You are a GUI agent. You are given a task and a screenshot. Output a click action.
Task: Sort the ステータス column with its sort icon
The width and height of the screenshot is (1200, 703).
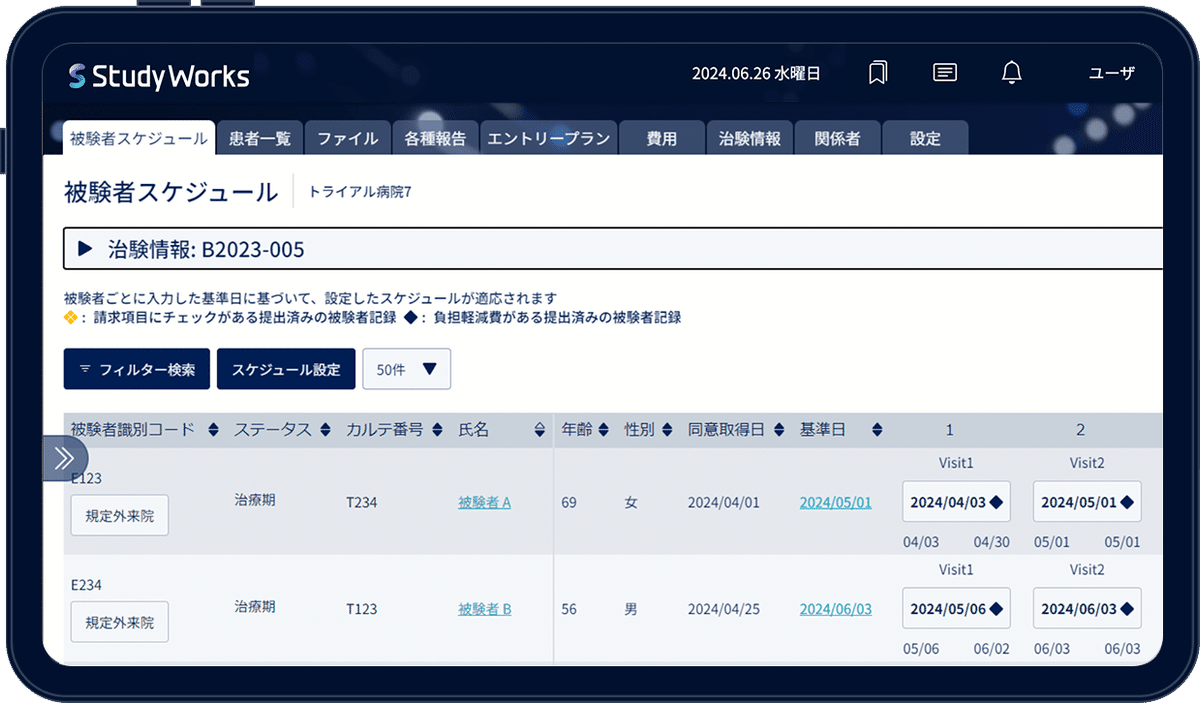325,430
